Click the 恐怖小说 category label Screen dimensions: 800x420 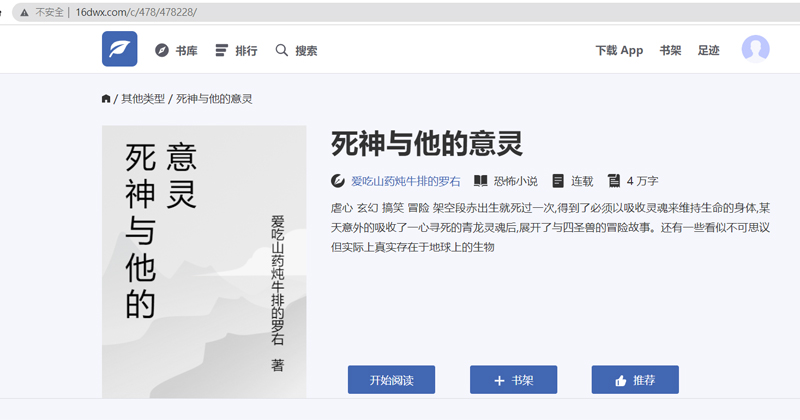click(x=516, y=181)
